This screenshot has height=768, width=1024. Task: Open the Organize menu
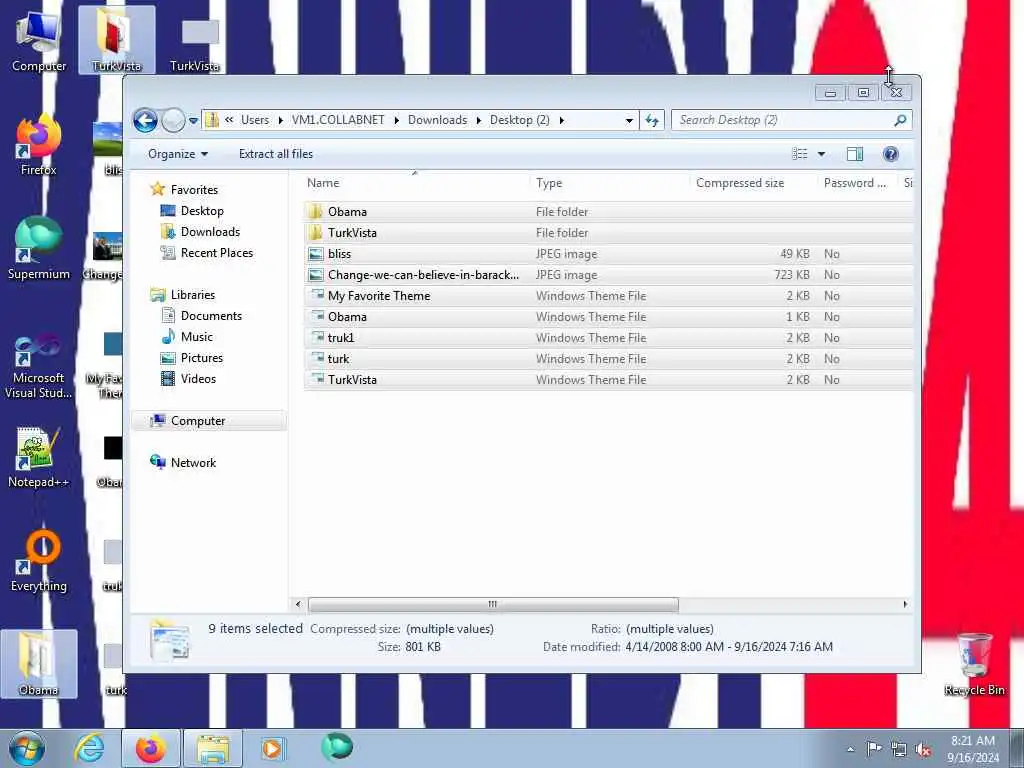pyautogui.click(x=178, y=154)
